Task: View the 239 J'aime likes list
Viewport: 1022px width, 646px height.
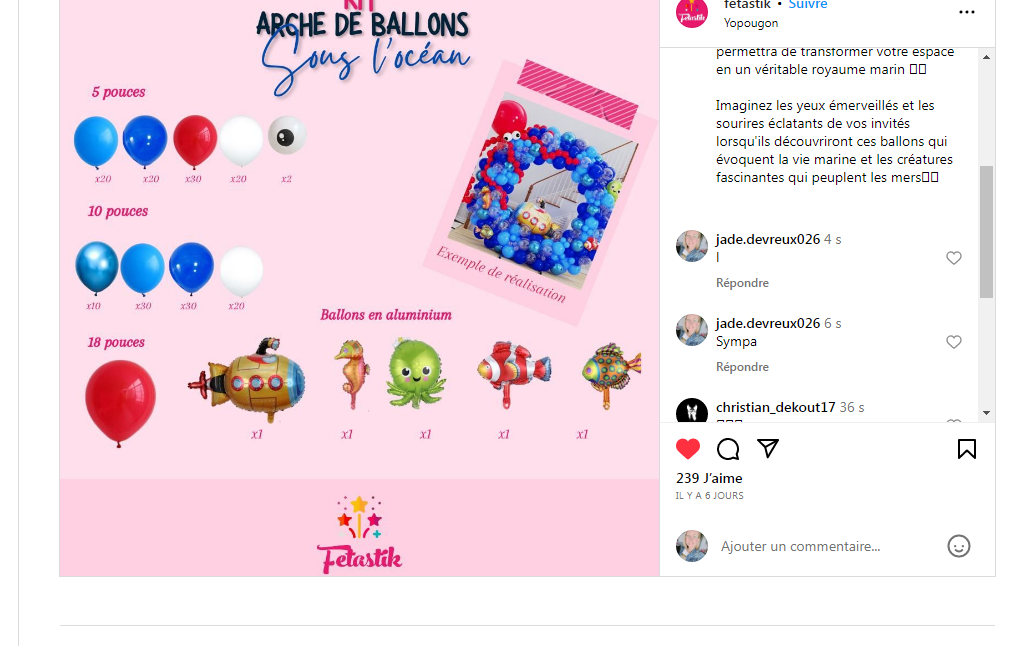Action: pyautogui.click(x=709, y=478)
